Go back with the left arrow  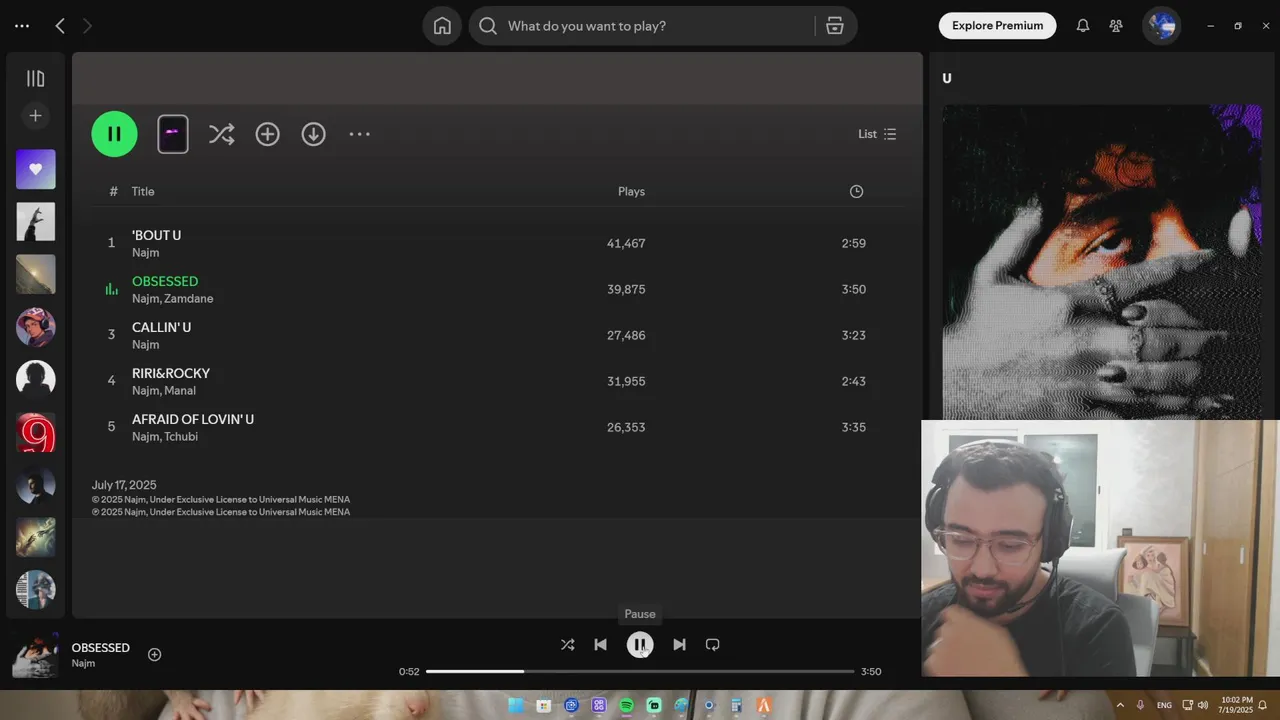[x=60, y=26]
